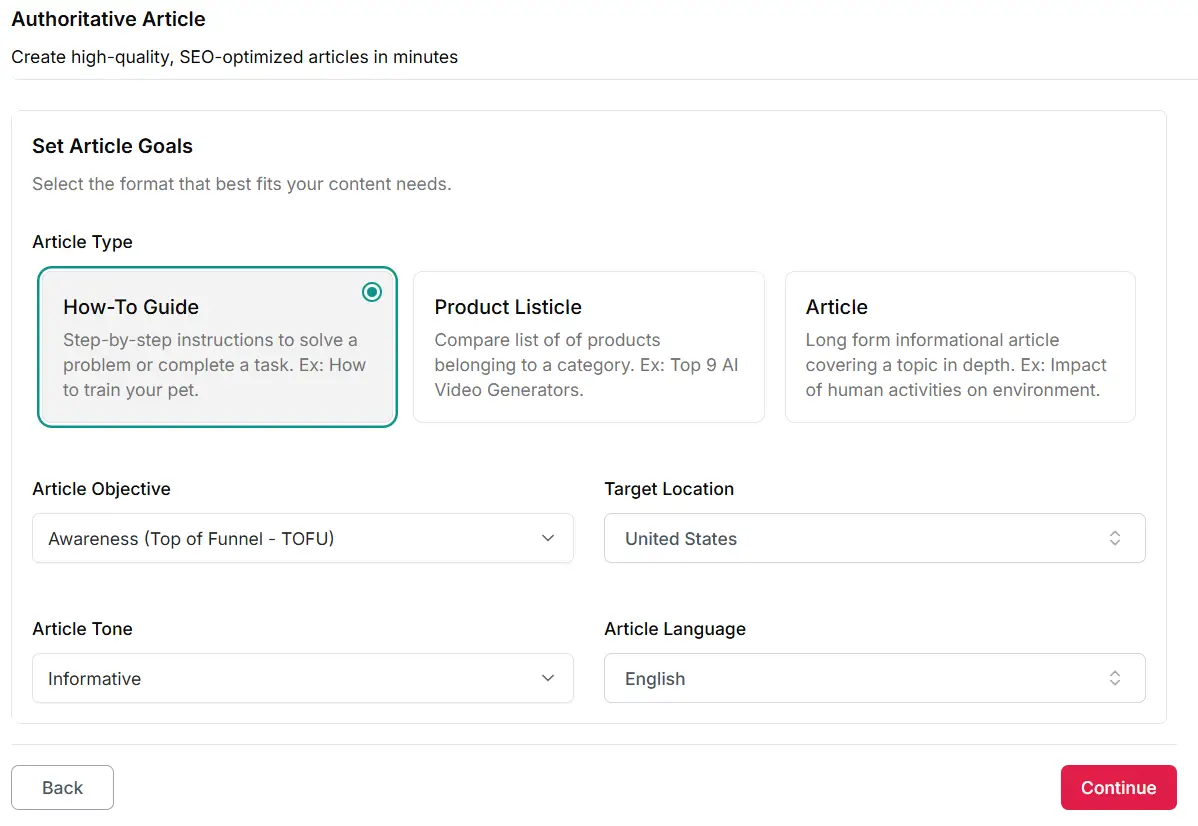Click the chevron arrow in Awareness TOFU field

pyautogui.click(x=548, y=539)
